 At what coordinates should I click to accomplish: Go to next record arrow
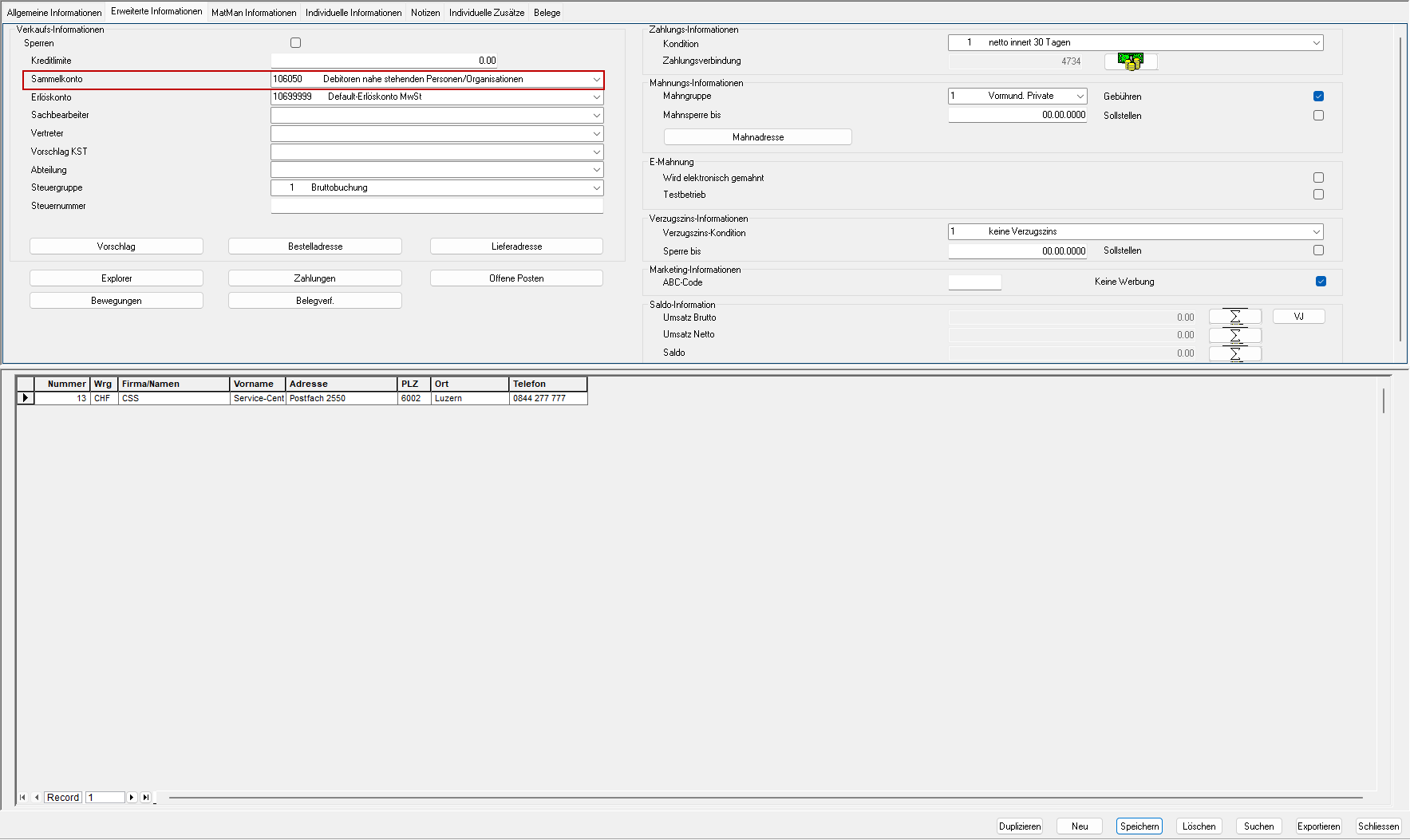[x=132, y=798]
